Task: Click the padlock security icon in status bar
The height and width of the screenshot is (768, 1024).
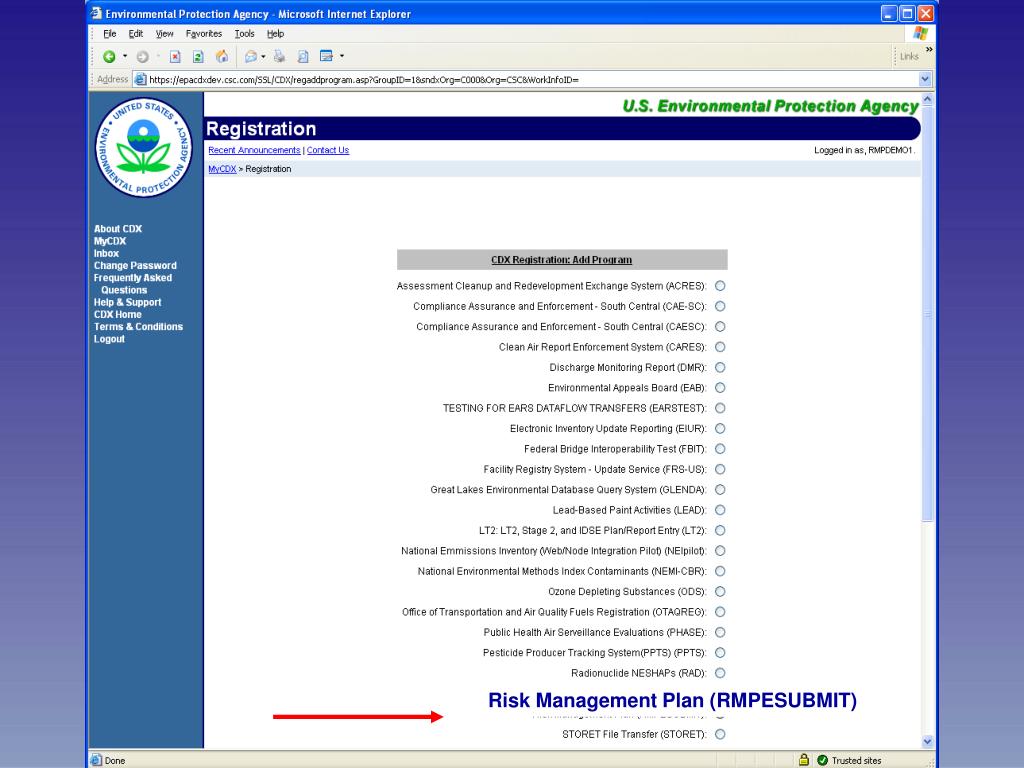Action: pos(804,760)
